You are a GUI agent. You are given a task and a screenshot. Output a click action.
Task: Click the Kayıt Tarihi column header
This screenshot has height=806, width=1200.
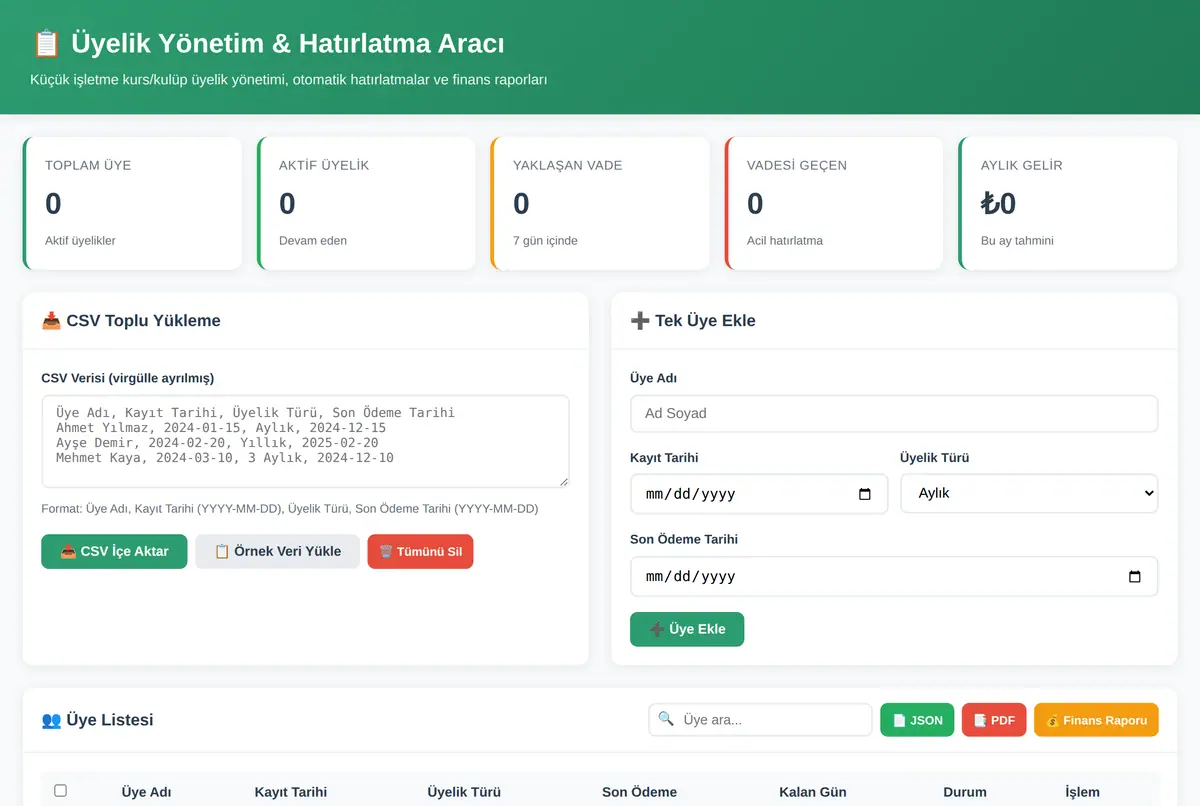tap(291, 792)
